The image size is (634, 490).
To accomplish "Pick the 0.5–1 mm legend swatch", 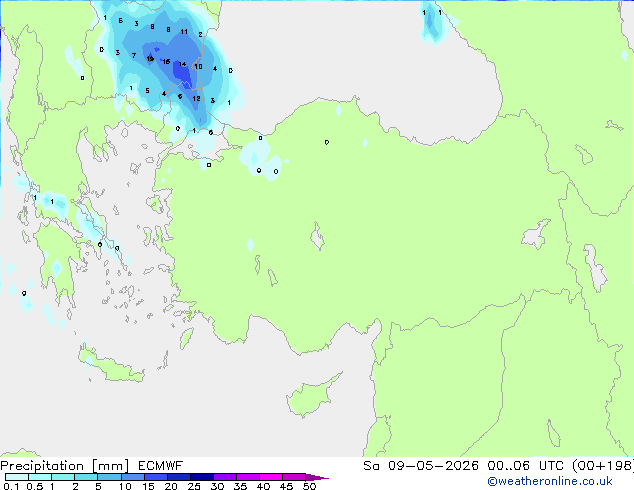I will tap(40, 477).
